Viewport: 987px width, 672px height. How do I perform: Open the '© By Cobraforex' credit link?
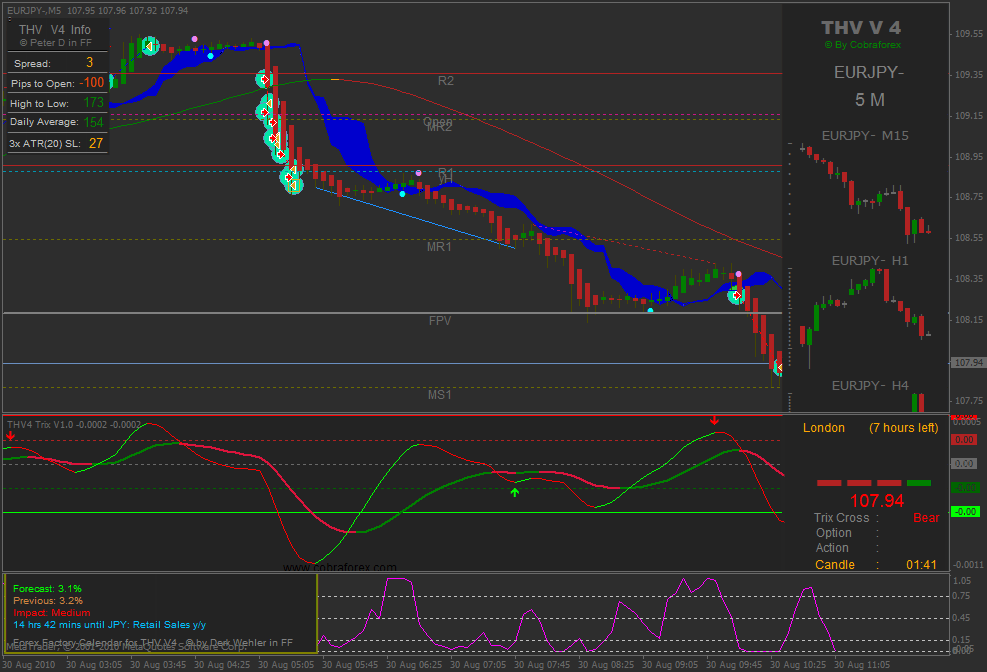(x=862, y=45)
